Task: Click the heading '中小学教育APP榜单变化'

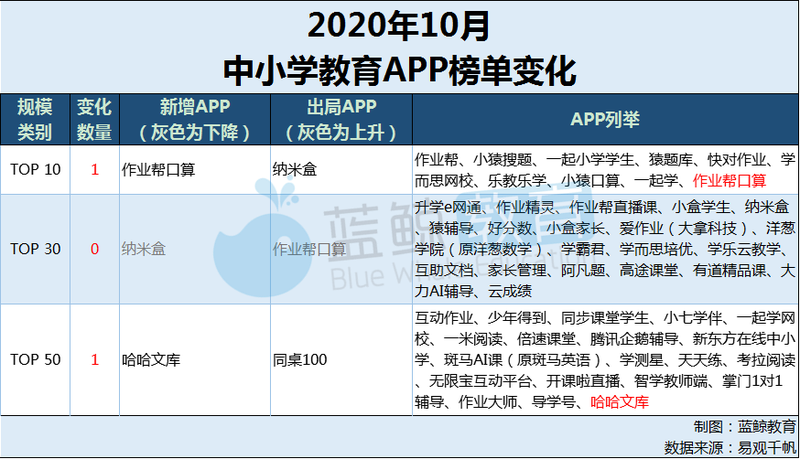Action: pyautogui.click(x=399, y=71)
